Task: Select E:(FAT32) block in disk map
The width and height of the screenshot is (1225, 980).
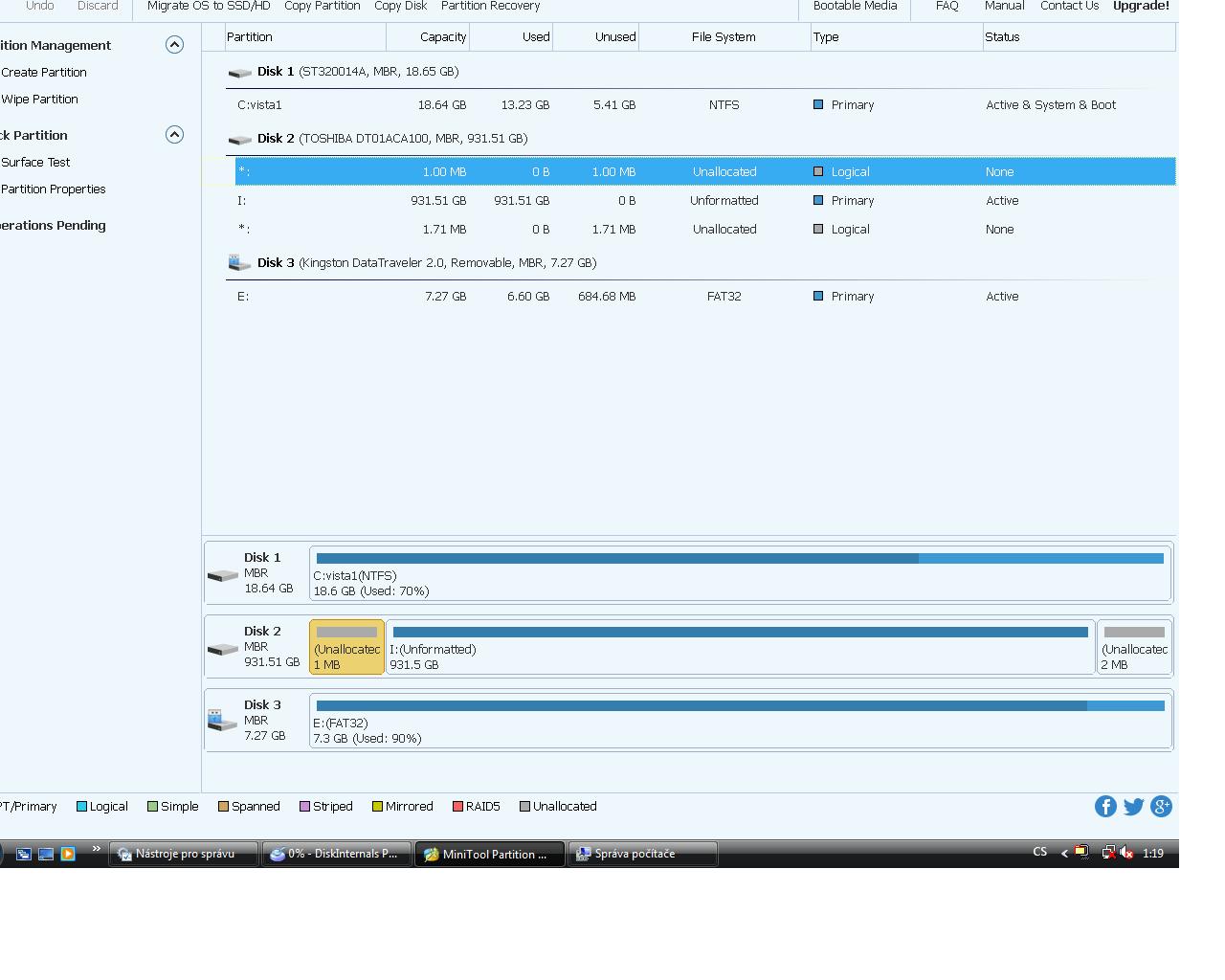Action: 740,721
